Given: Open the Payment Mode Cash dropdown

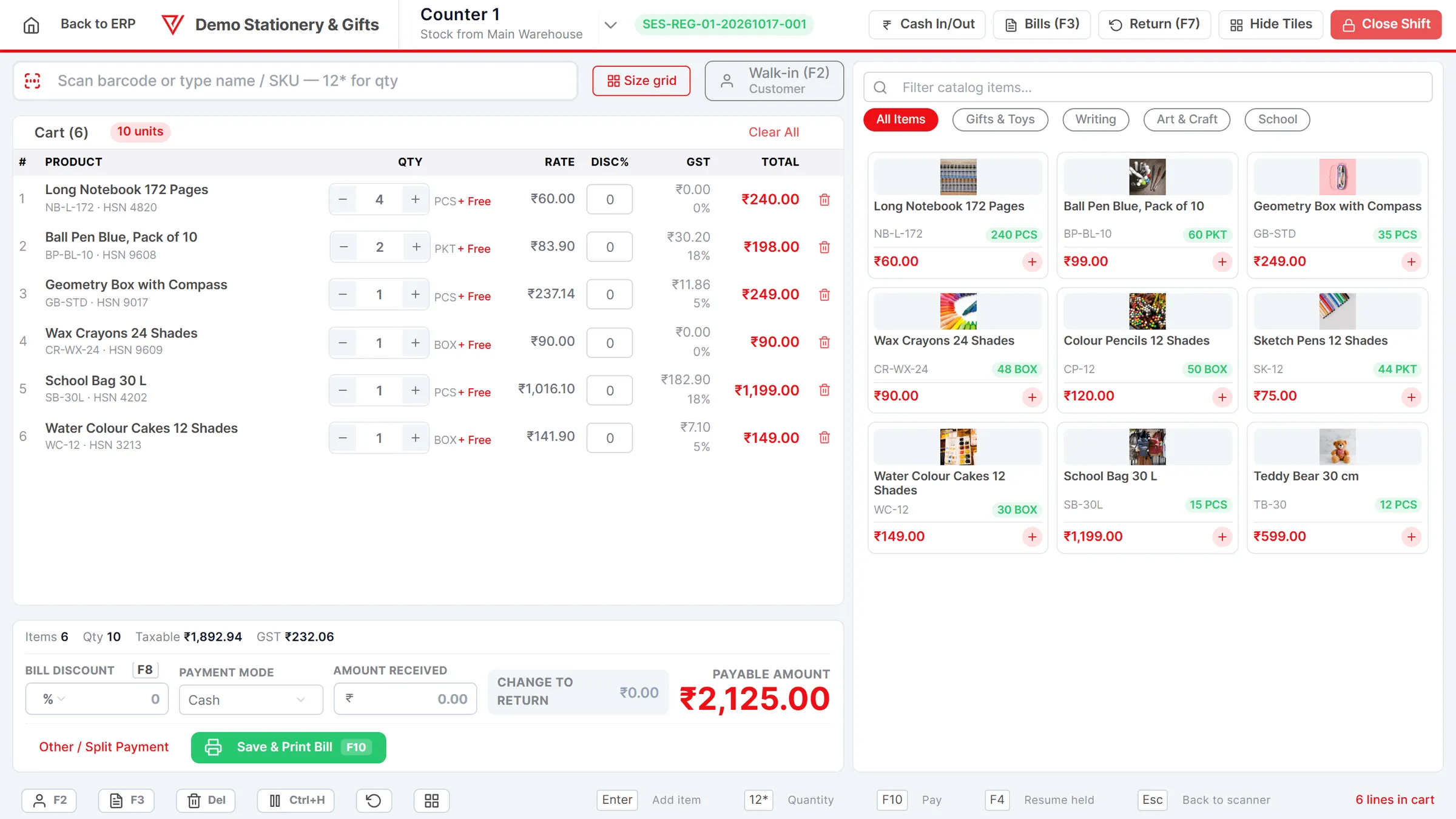Looking at the screenshot, I should click(251, 699).
